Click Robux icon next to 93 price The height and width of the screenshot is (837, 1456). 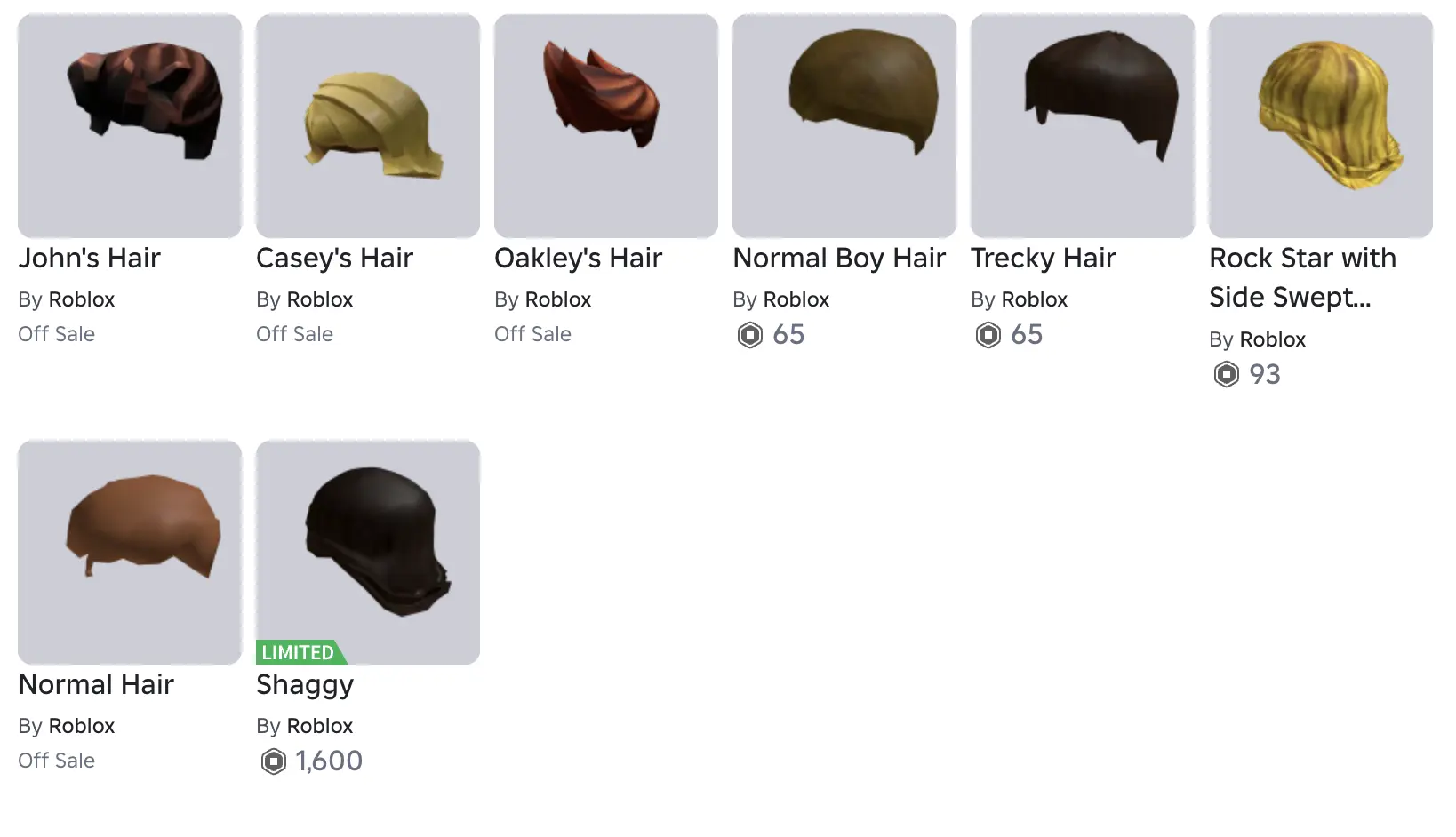pyautogui.click(x=1227, y=374)
